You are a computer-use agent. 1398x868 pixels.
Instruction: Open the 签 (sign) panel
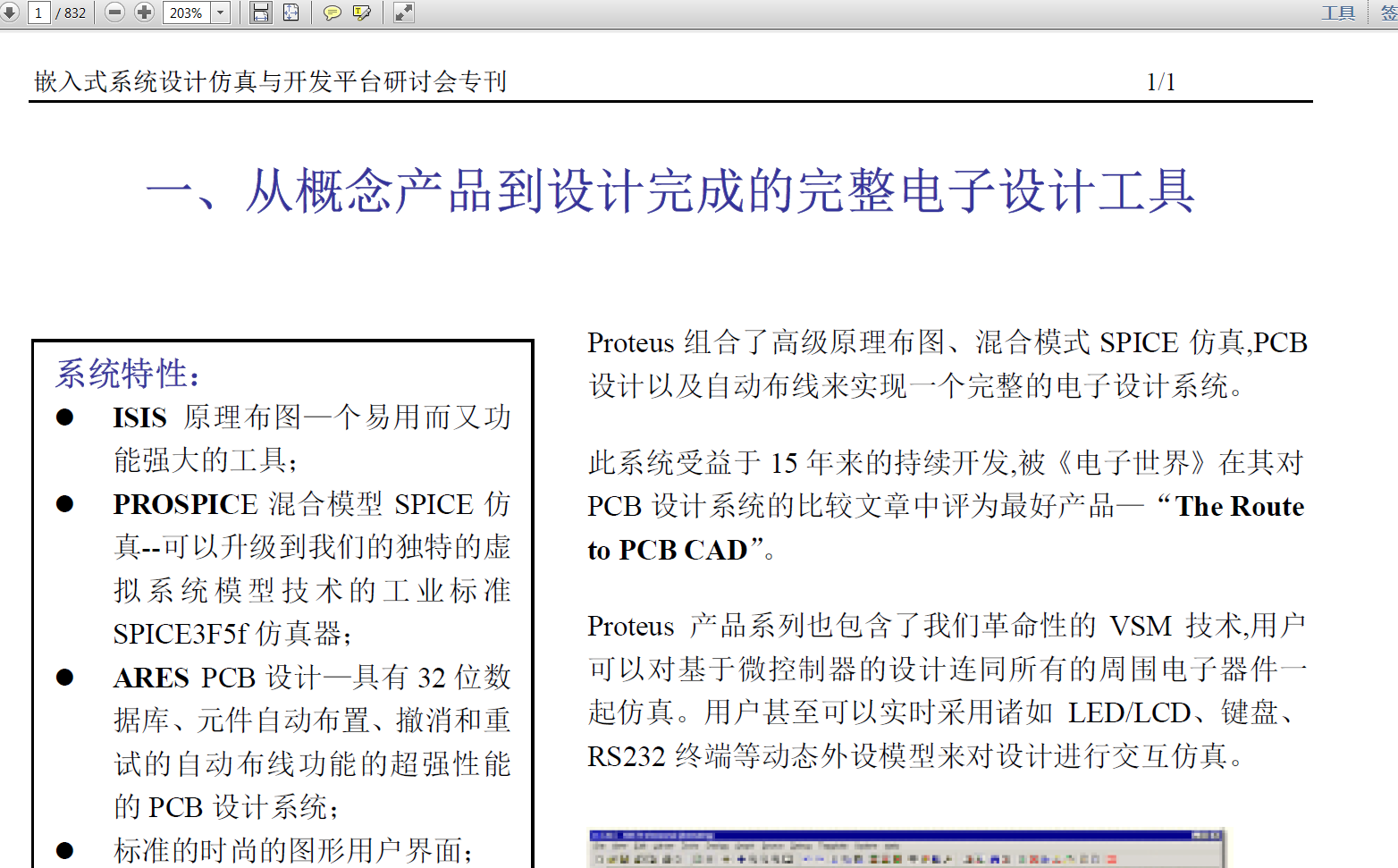pos(1388,13)
